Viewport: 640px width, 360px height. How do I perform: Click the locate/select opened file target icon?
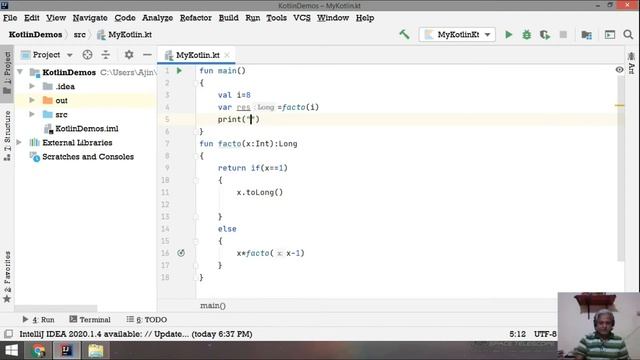[87, 55]
